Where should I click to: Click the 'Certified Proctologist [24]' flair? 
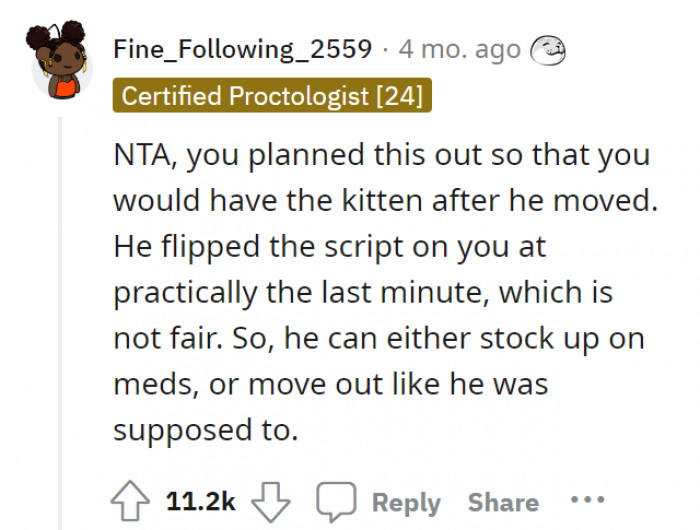(272, 96)
